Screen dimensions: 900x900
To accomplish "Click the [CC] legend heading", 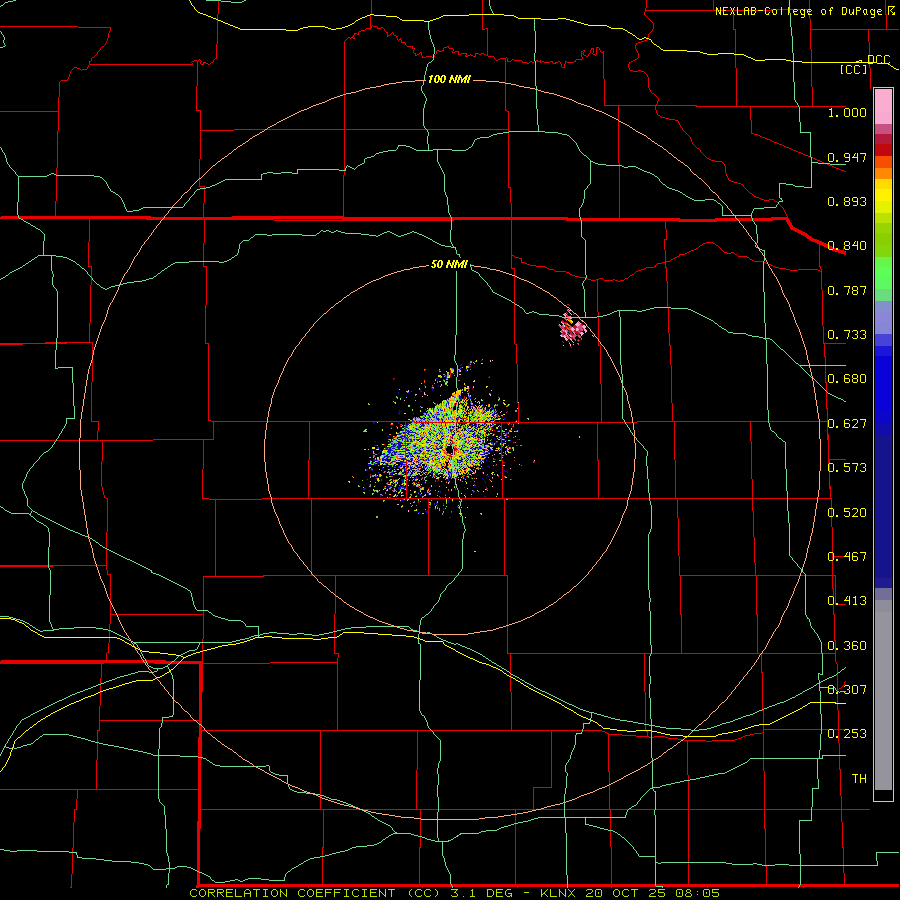I will (x=854, y=69).
